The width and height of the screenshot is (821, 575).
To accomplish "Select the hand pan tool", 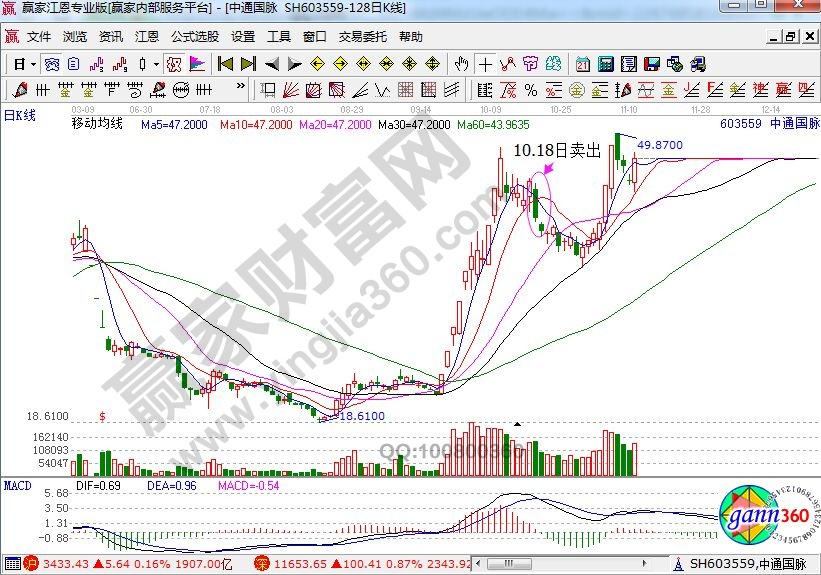I will [461, 64].
